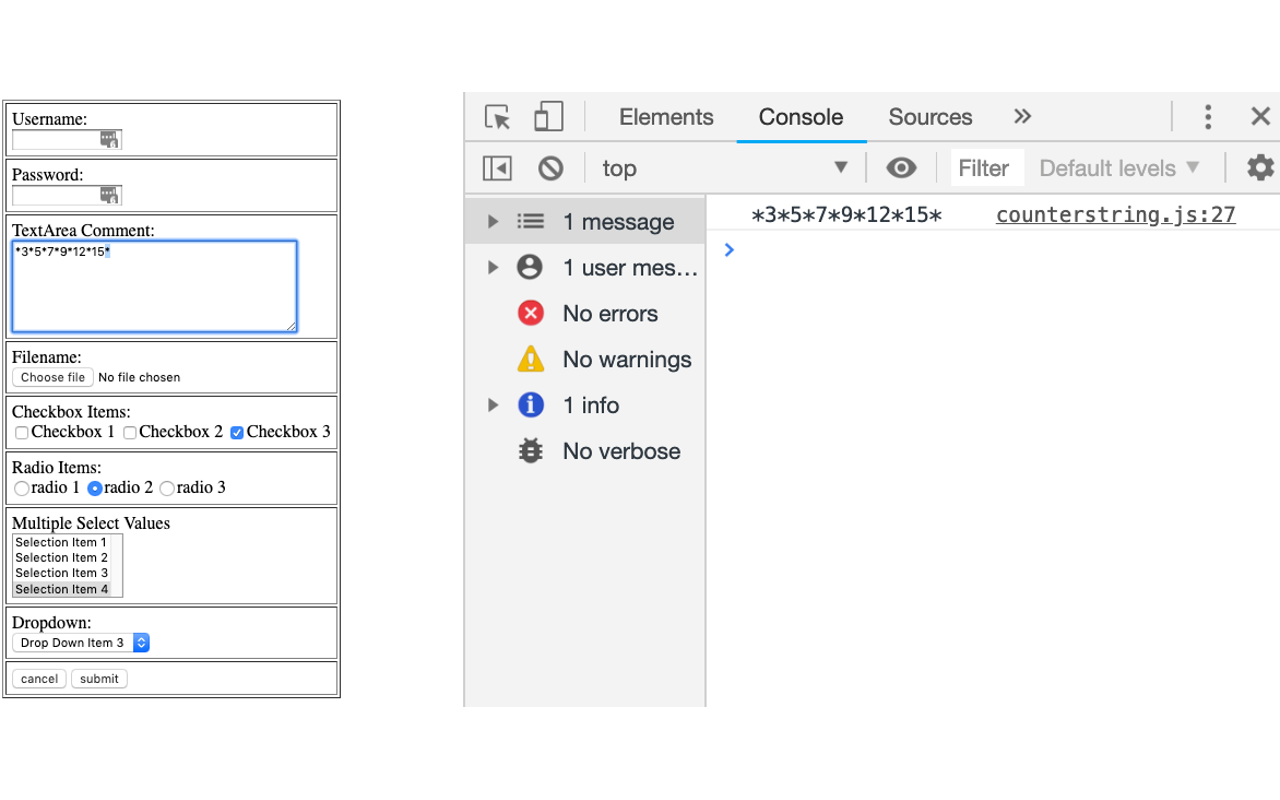Check Checkbox 1
The image size is (1280, 800).
(x=21, y=433)
